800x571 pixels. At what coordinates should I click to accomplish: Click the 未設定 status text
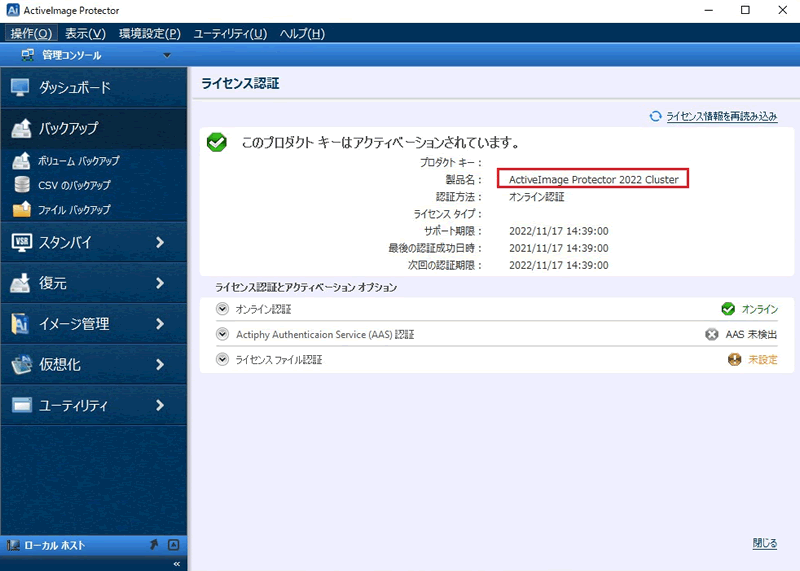pyautogui.click(x=763, y=360)
